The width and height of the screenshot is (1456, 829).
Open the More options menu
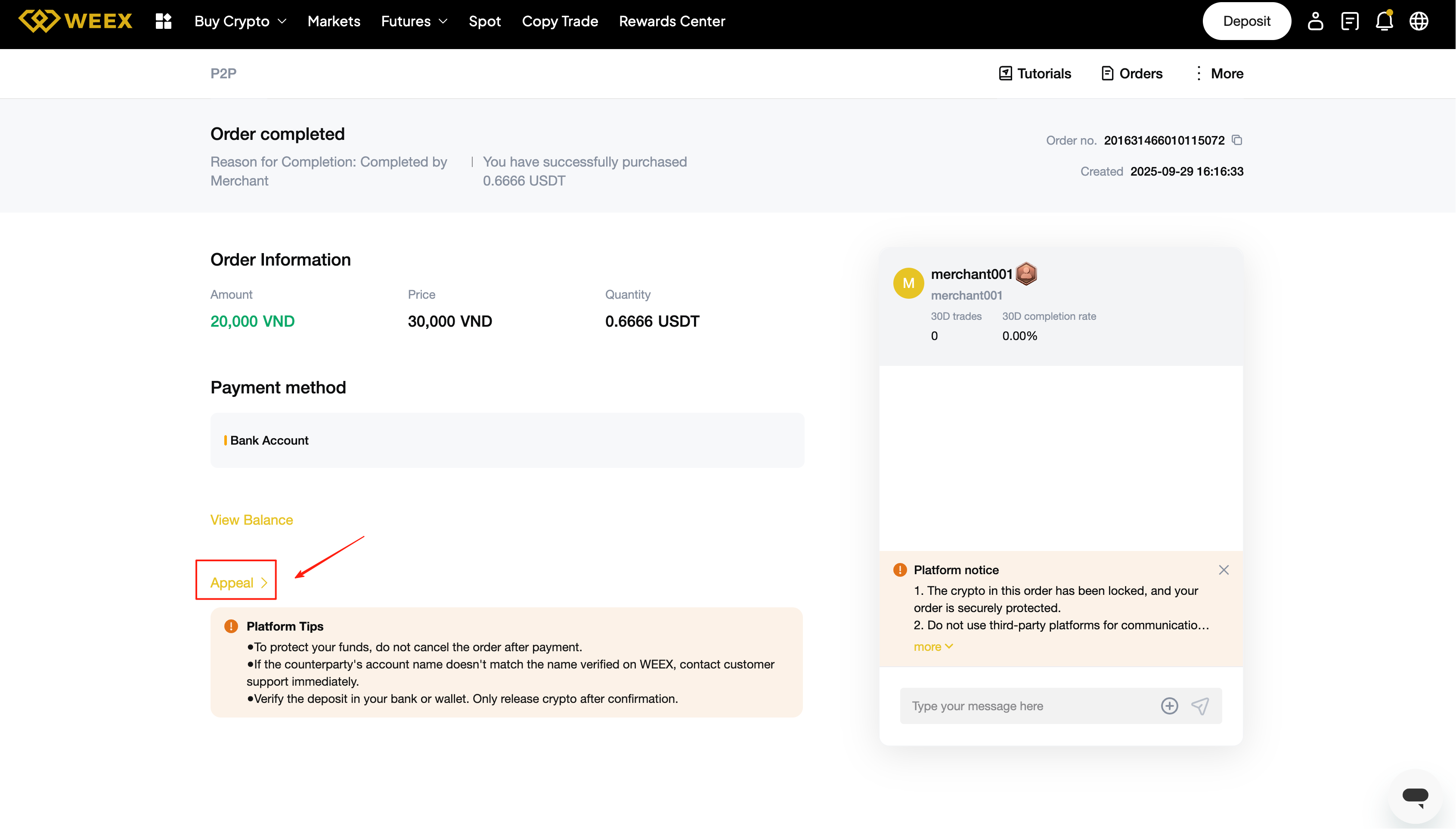tap(1218, 74)
